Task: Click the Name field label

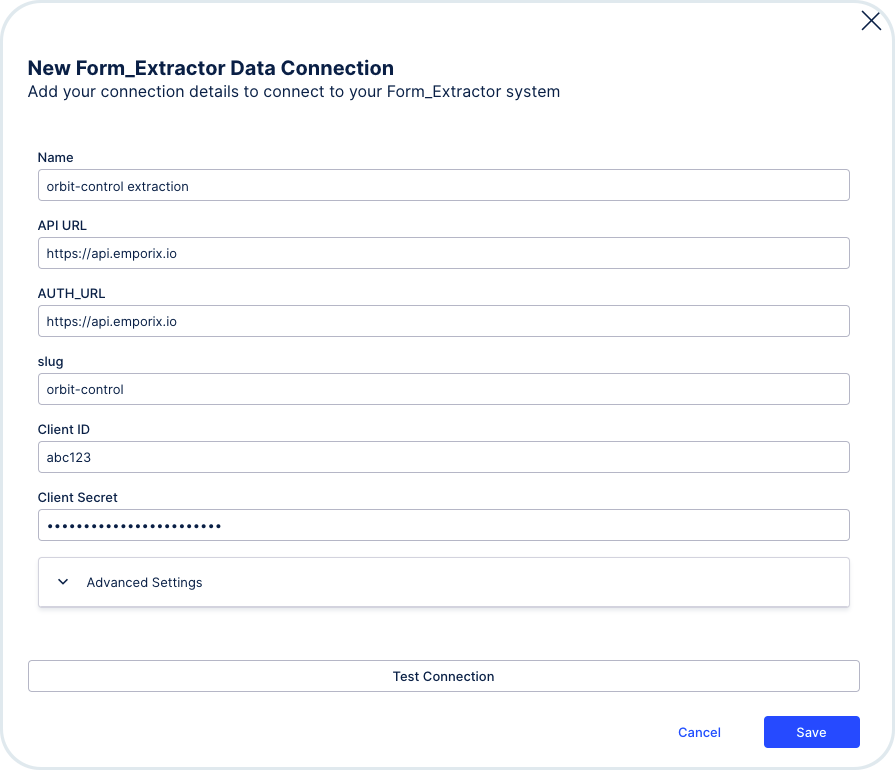Action: 55,158
